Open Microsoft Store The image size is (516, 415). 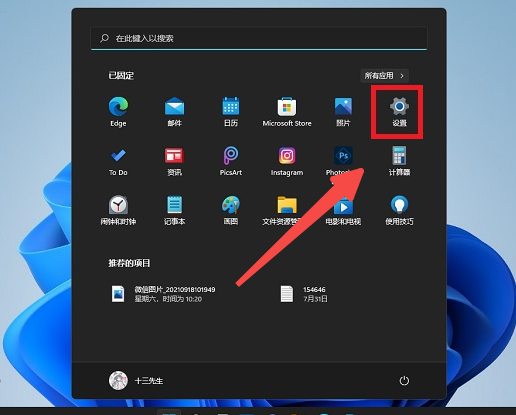tap(287, 111)
